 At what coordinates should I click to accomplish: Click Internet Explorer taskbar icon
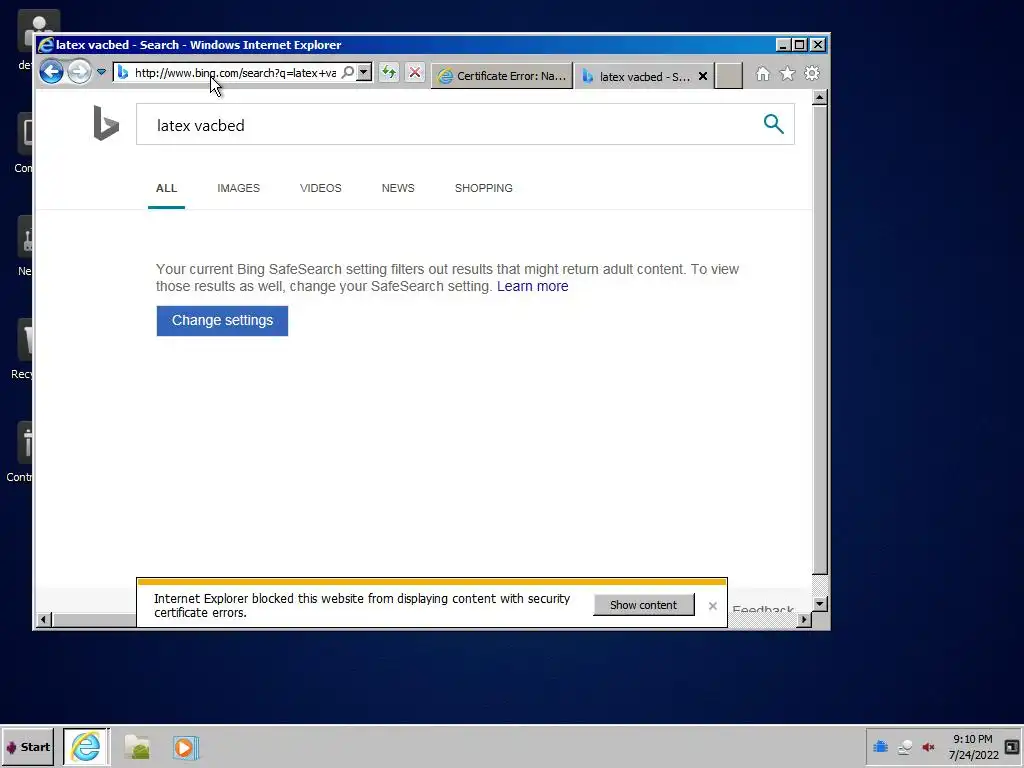(x=86, y=746)
